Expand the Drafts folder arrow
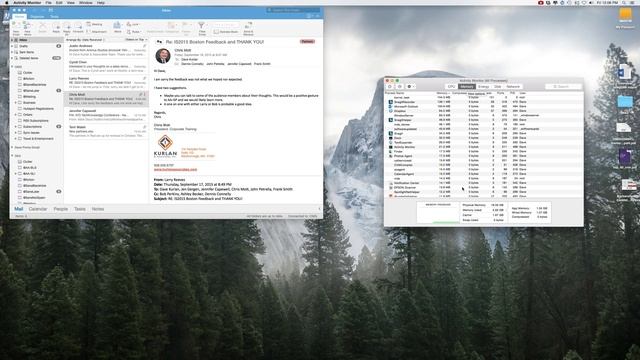This screenshot has width=640, height=360. [12, 46]
